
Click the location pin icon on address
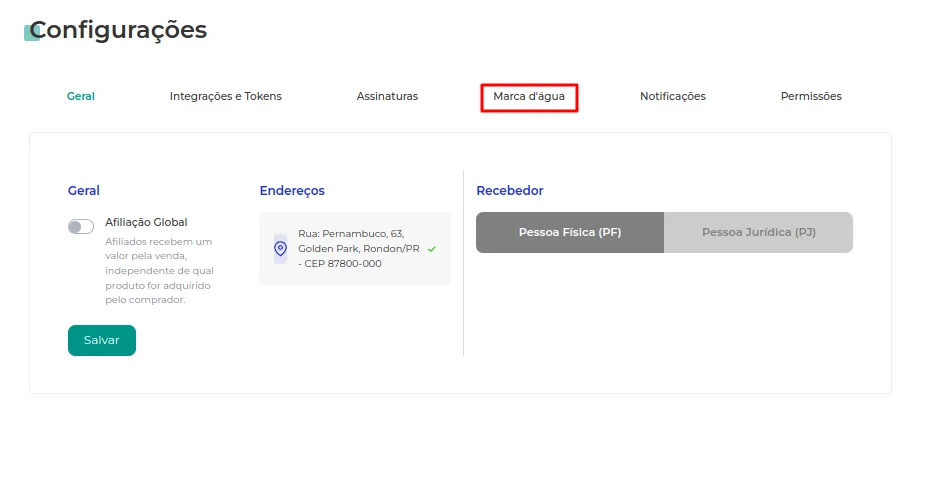coord(280,248)
